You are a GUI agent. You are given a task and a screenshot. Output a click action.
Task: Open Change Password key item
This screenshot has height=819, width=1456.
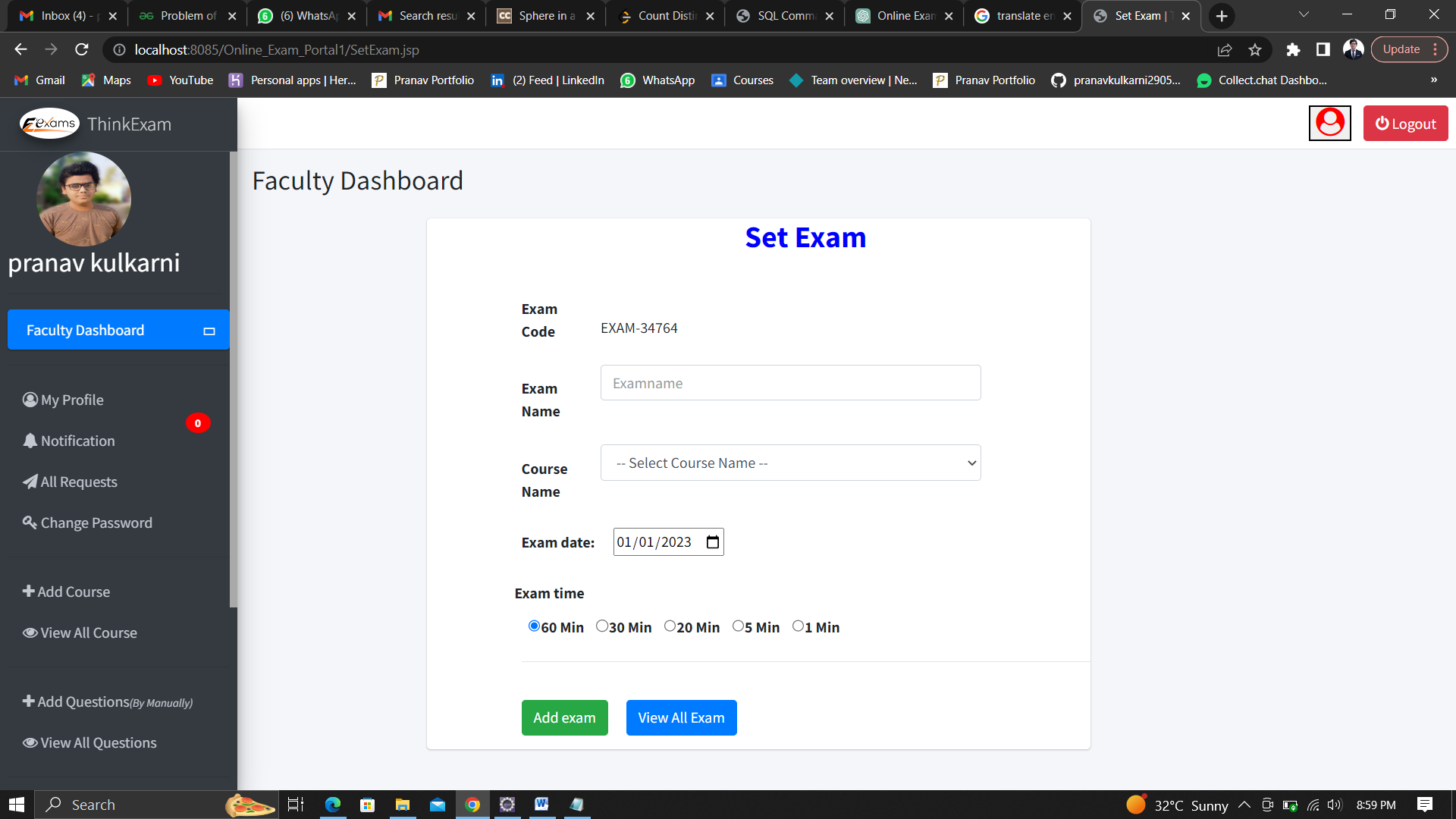click(87, 522)
